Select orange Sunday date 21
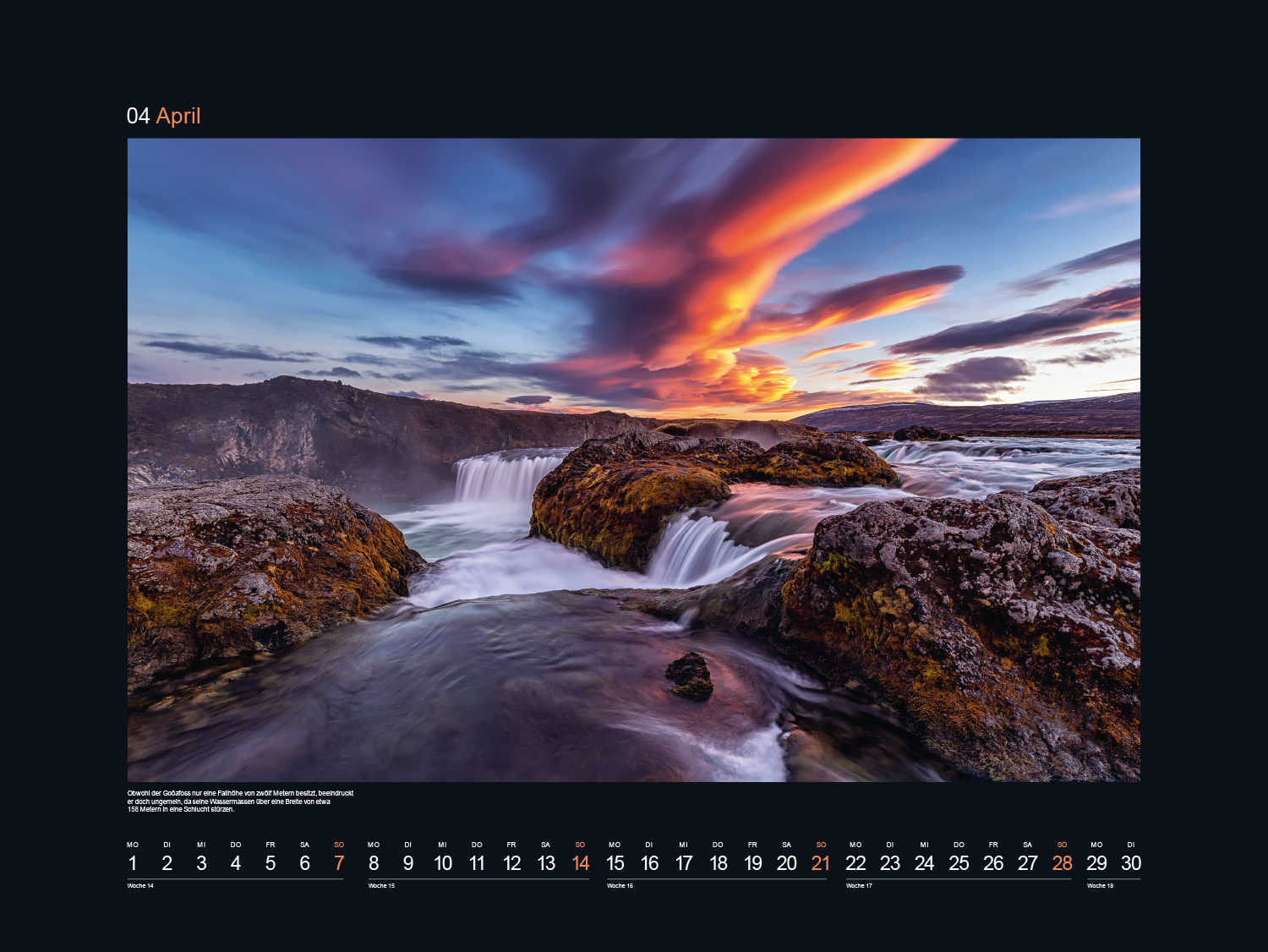 point(821,863)
